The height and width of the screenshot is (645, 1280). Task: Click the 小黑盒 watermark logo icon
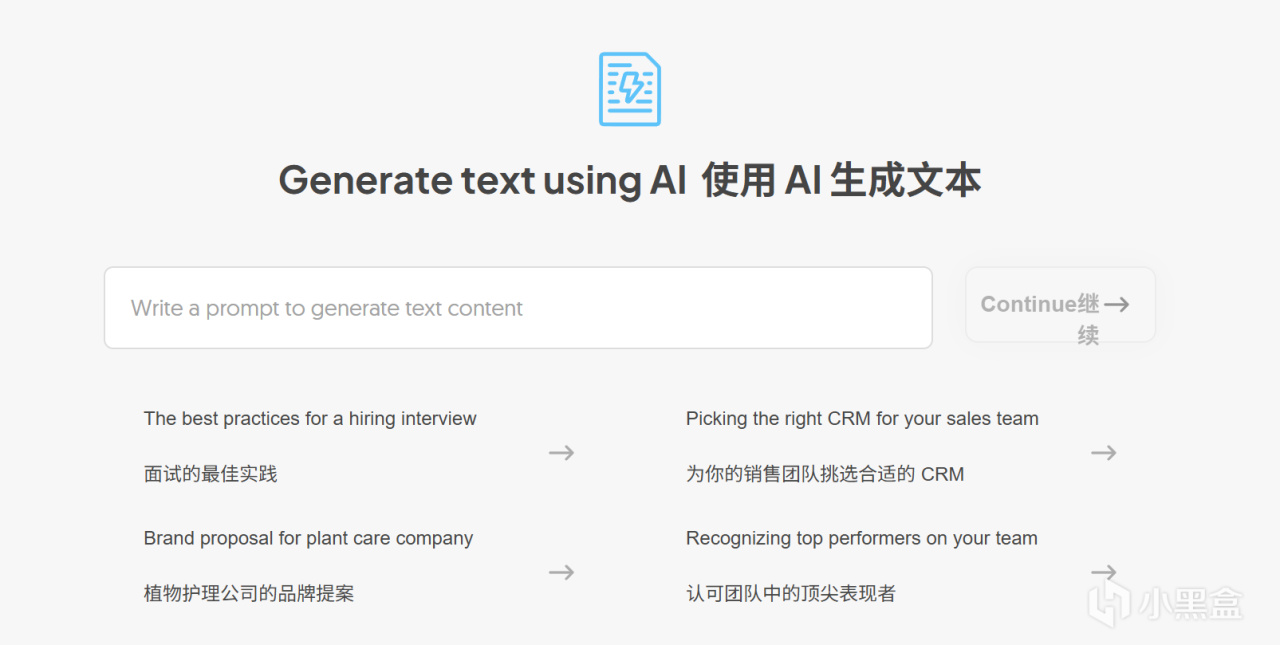(x=1108, y=603)
